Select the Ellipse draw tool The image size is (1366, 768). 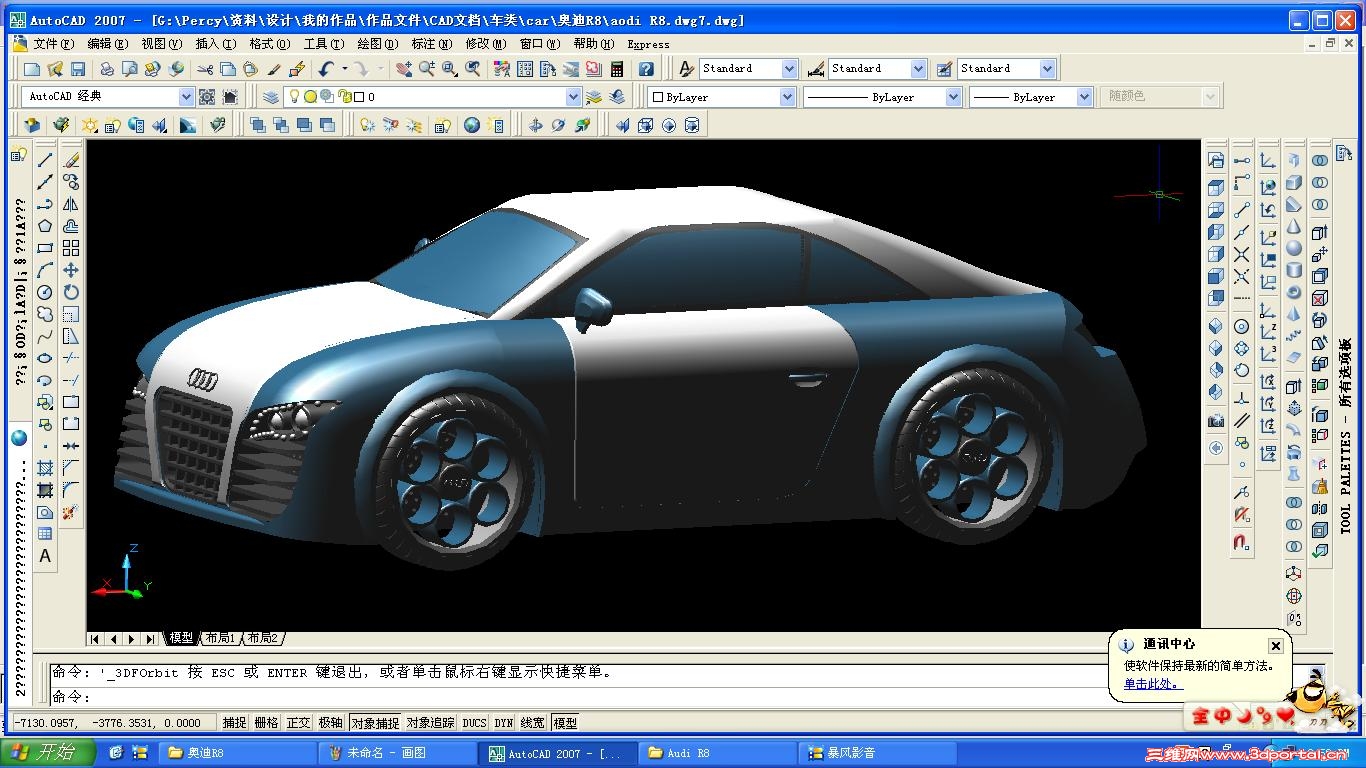point(45,358)
